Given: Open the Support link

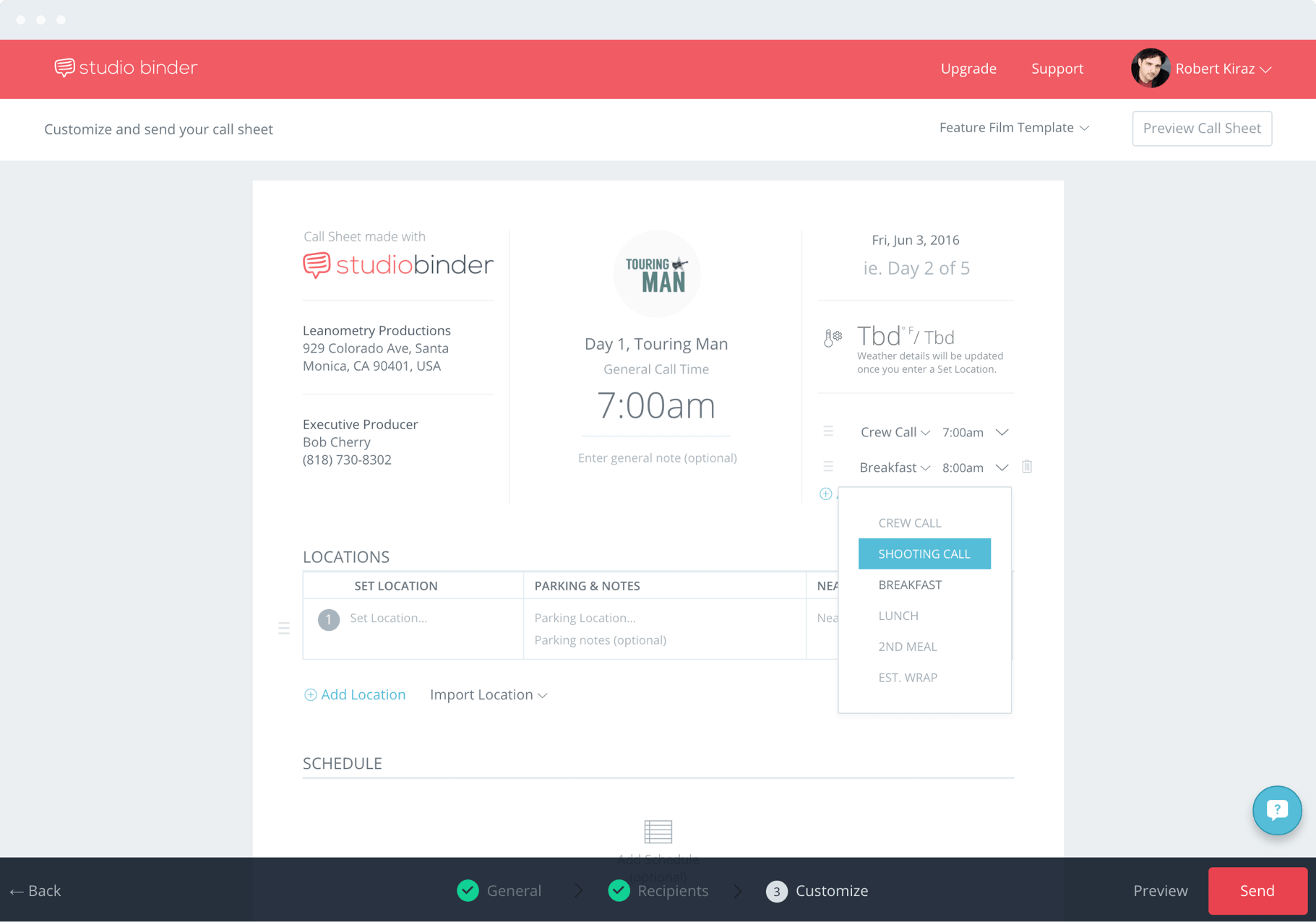Looking at the screenshot, I should [1057, 69].
